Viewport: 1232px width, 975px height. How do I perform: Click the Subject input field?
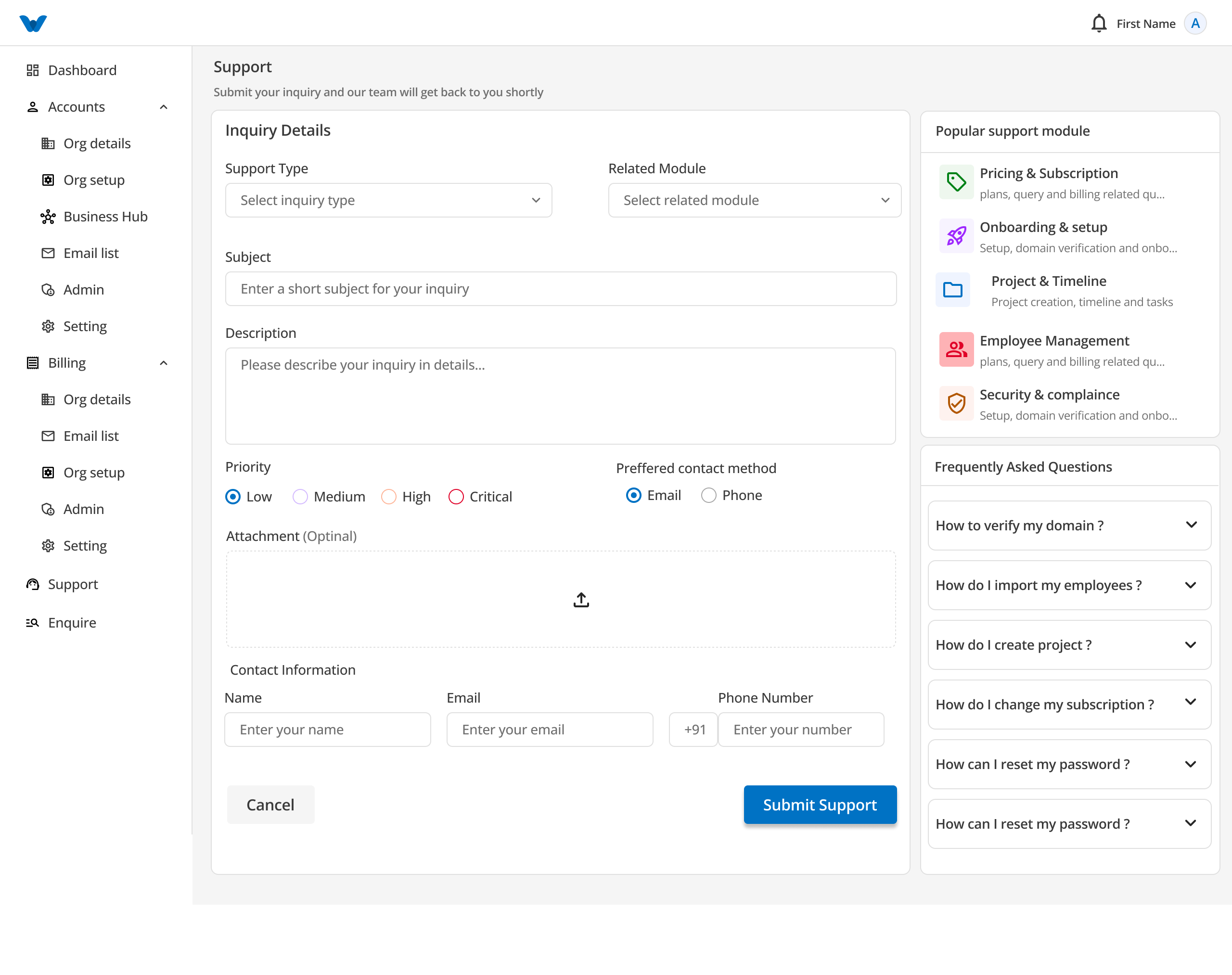[561, 288]
